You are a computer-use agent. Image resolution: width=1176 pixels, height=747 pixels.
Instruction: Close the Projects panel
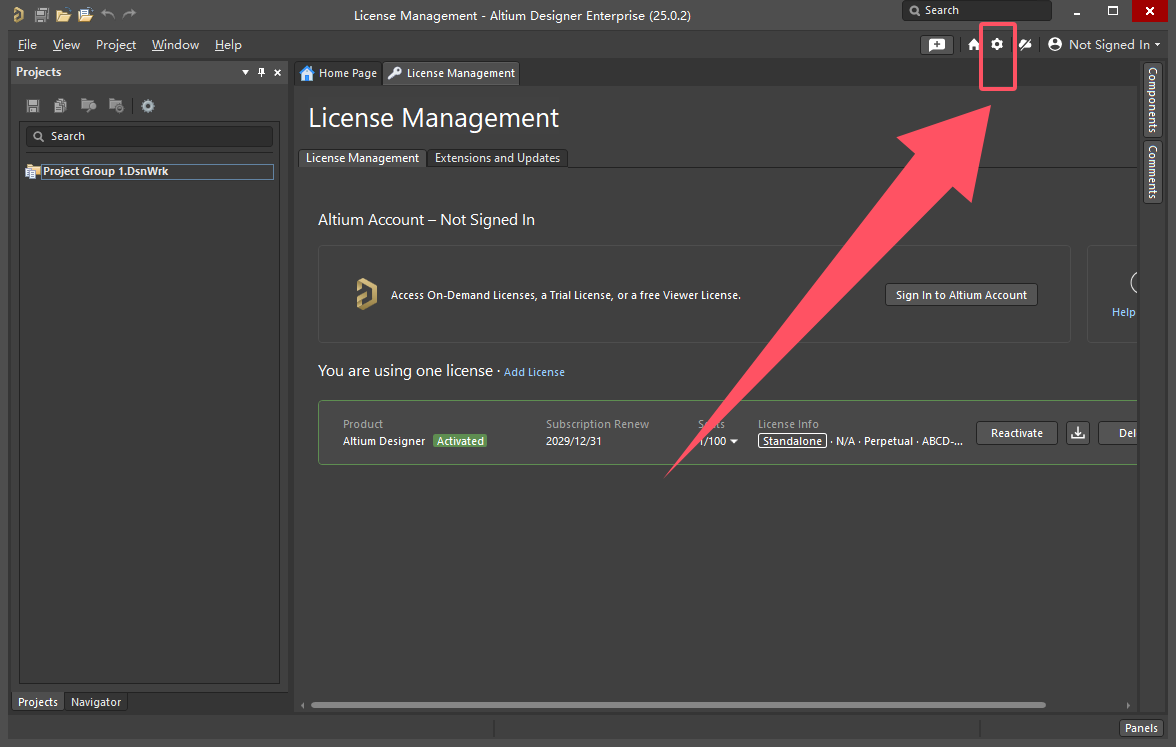pyautogui.click(x=278, y=72)
